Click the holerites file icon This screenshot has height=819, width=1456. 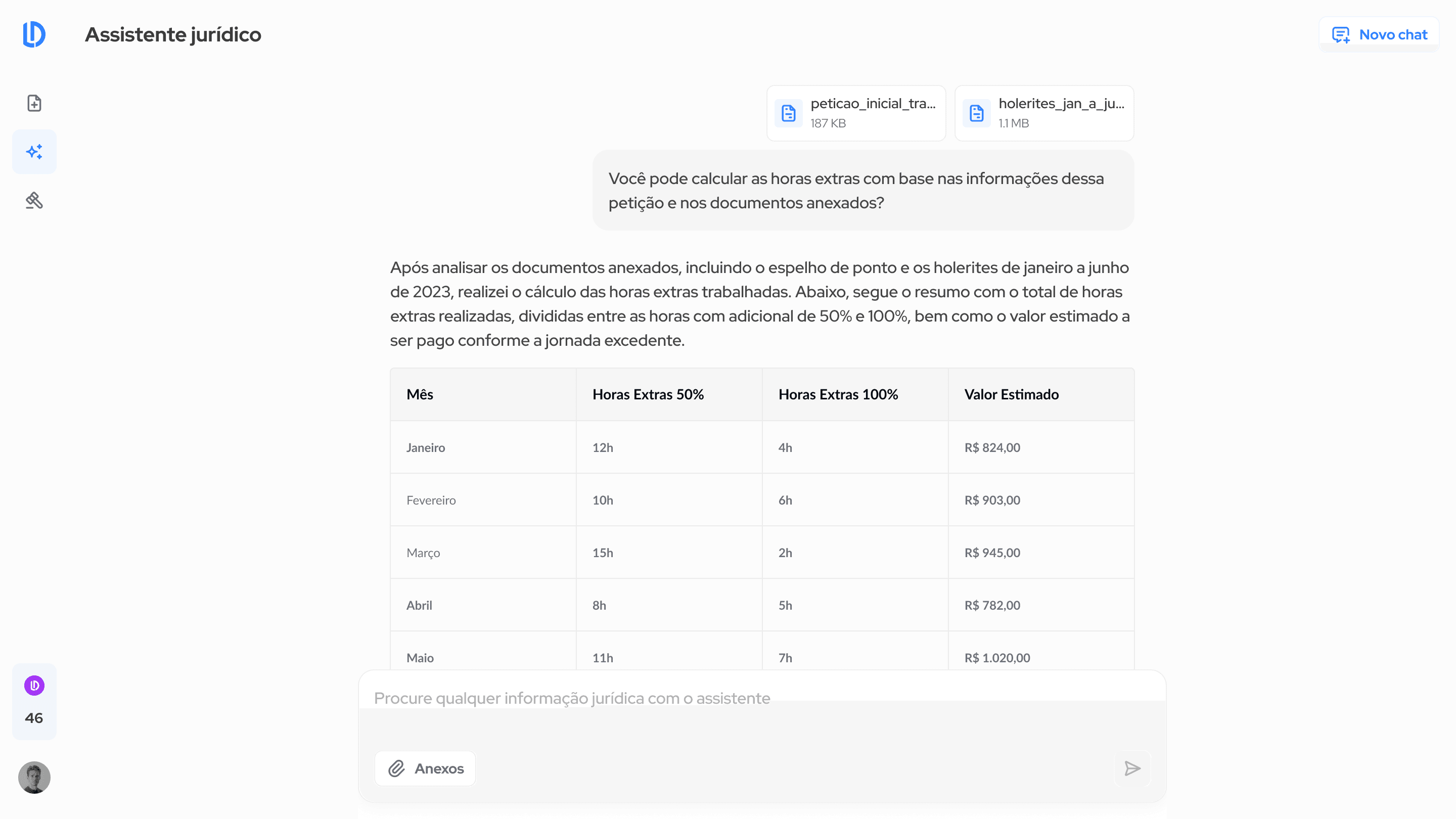click(977, 113)
